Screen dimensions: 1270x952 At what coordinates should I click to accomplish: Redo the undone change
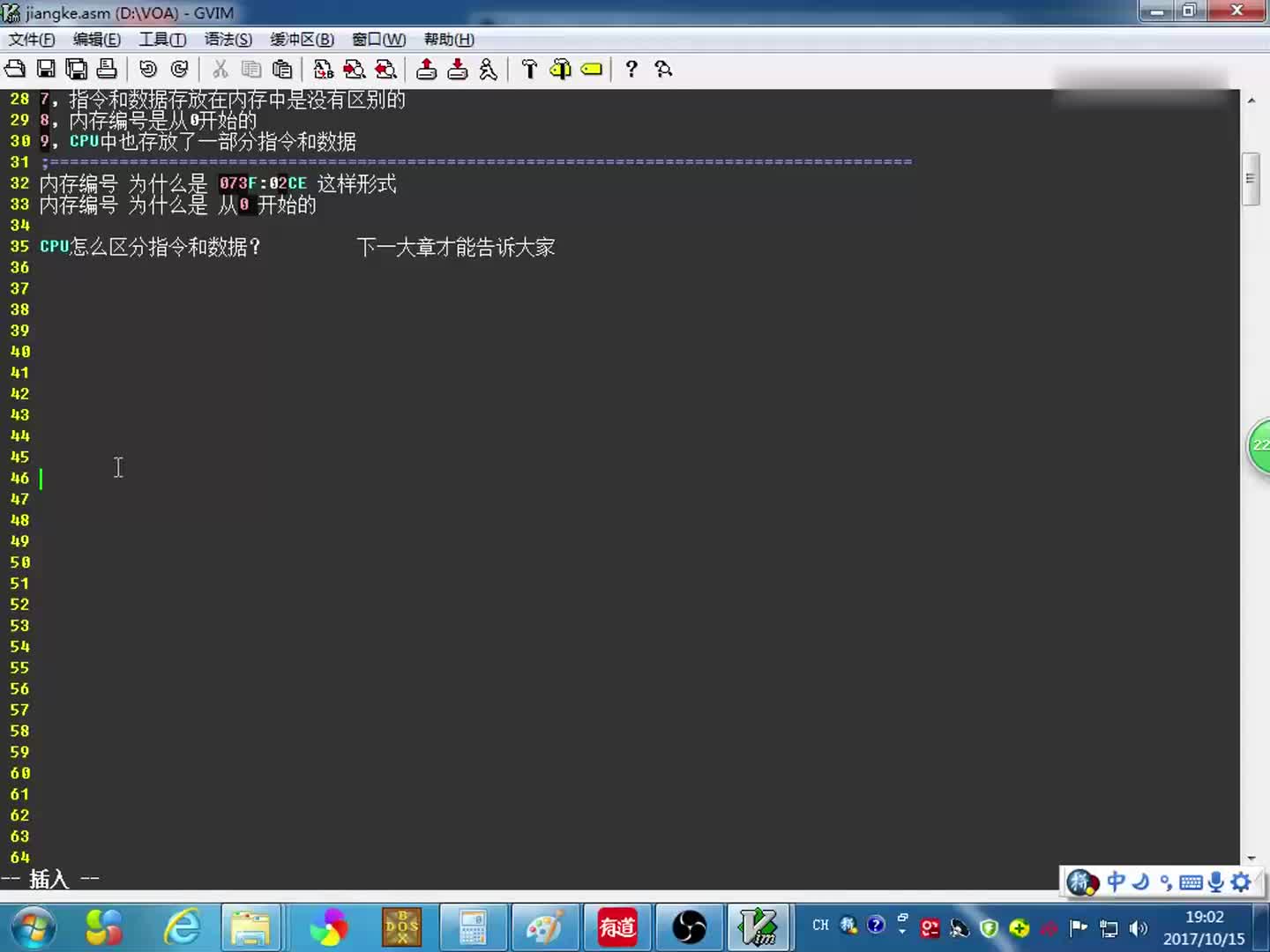(x=179, y=69)
